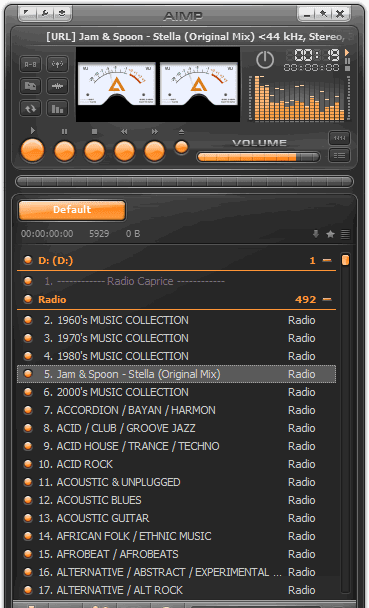This screenshot has width=369, height=608.
Task: Select 2000's MUSIC COLLECTION station
Action: click(x=176, y=392)
